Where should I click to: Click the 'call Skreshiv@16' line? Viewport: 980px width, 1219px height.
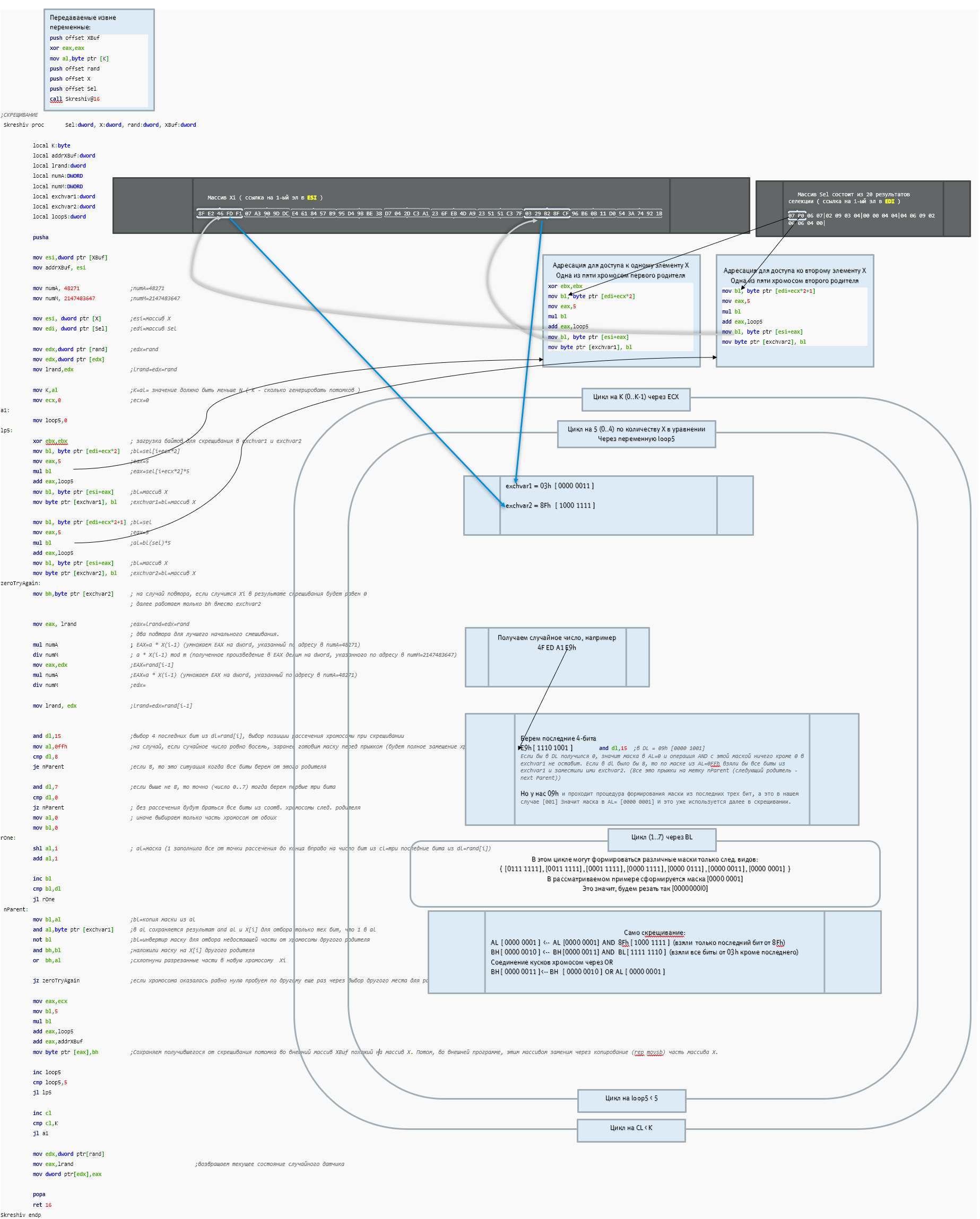tap(75, 99)
